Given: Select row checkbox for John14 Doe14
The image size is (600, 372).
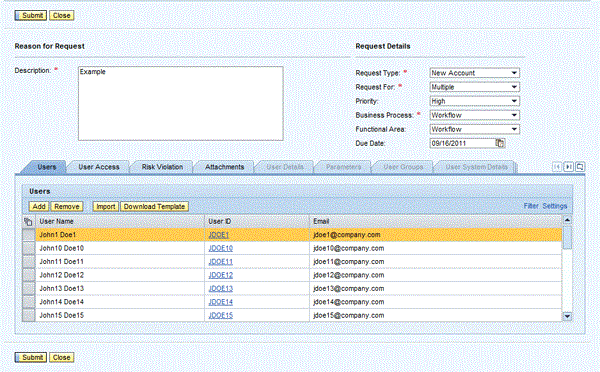Looking at the screenshot, I should pos(29,302).
